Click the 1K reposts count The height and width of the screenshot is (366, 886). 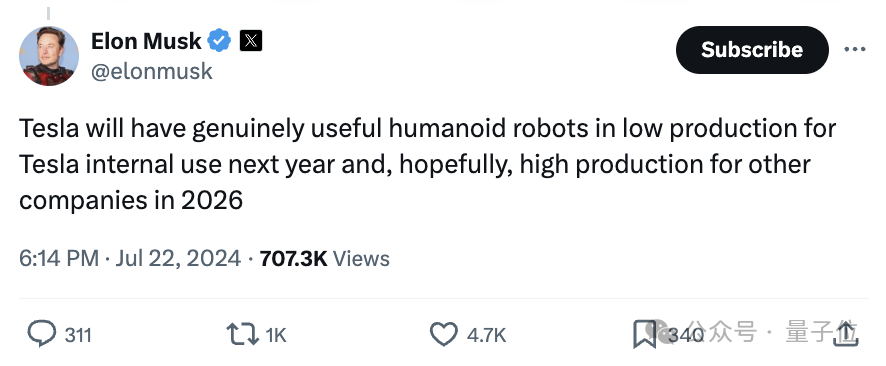[x=276, y=335]
